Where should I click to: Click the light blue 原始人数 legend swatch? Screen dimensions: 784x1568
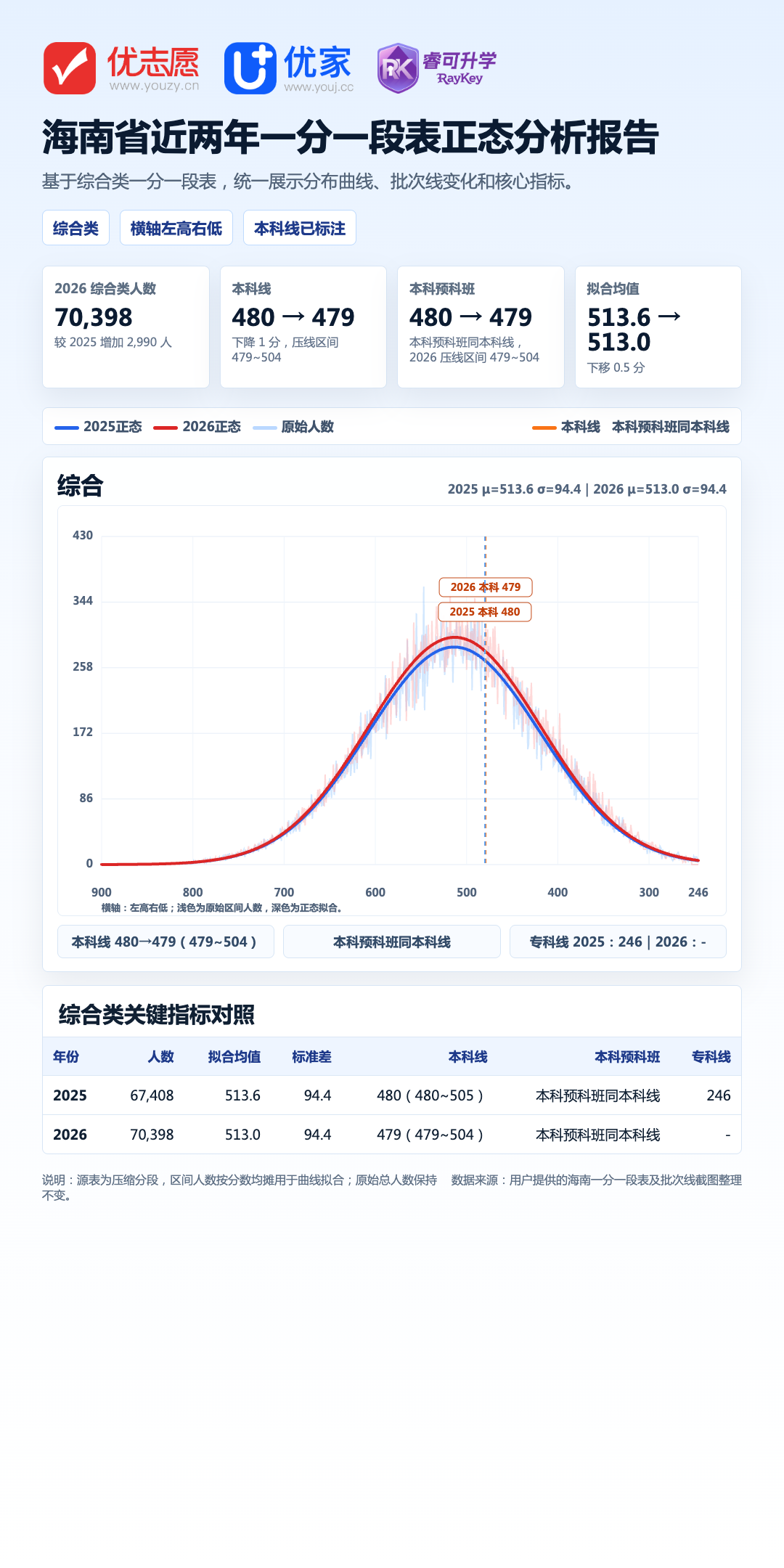tap(265, 428)
